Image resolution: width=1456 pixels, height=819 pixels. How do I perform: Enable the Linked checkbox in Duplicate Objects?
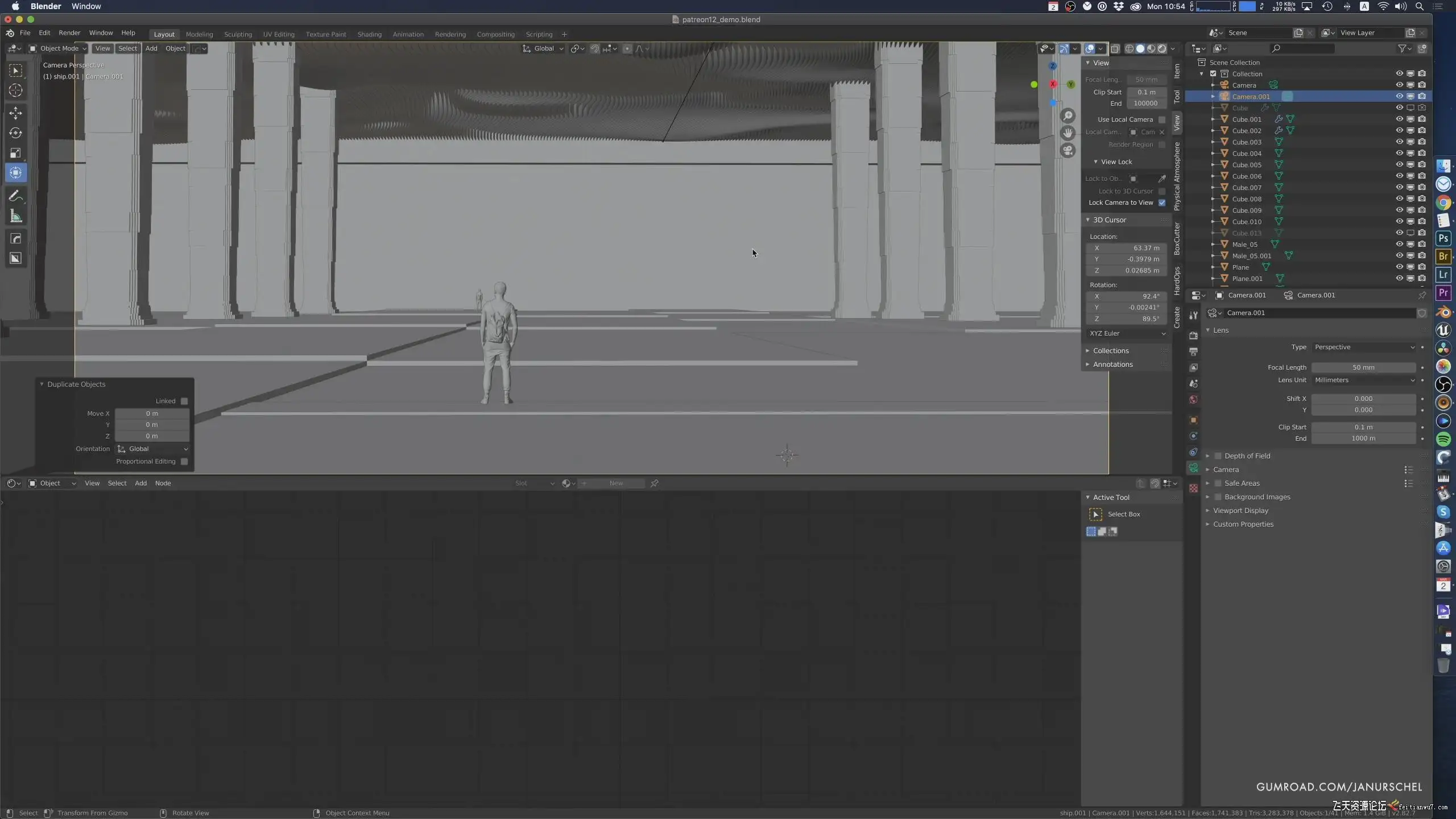pyautogui.click(x=184, y=401)
